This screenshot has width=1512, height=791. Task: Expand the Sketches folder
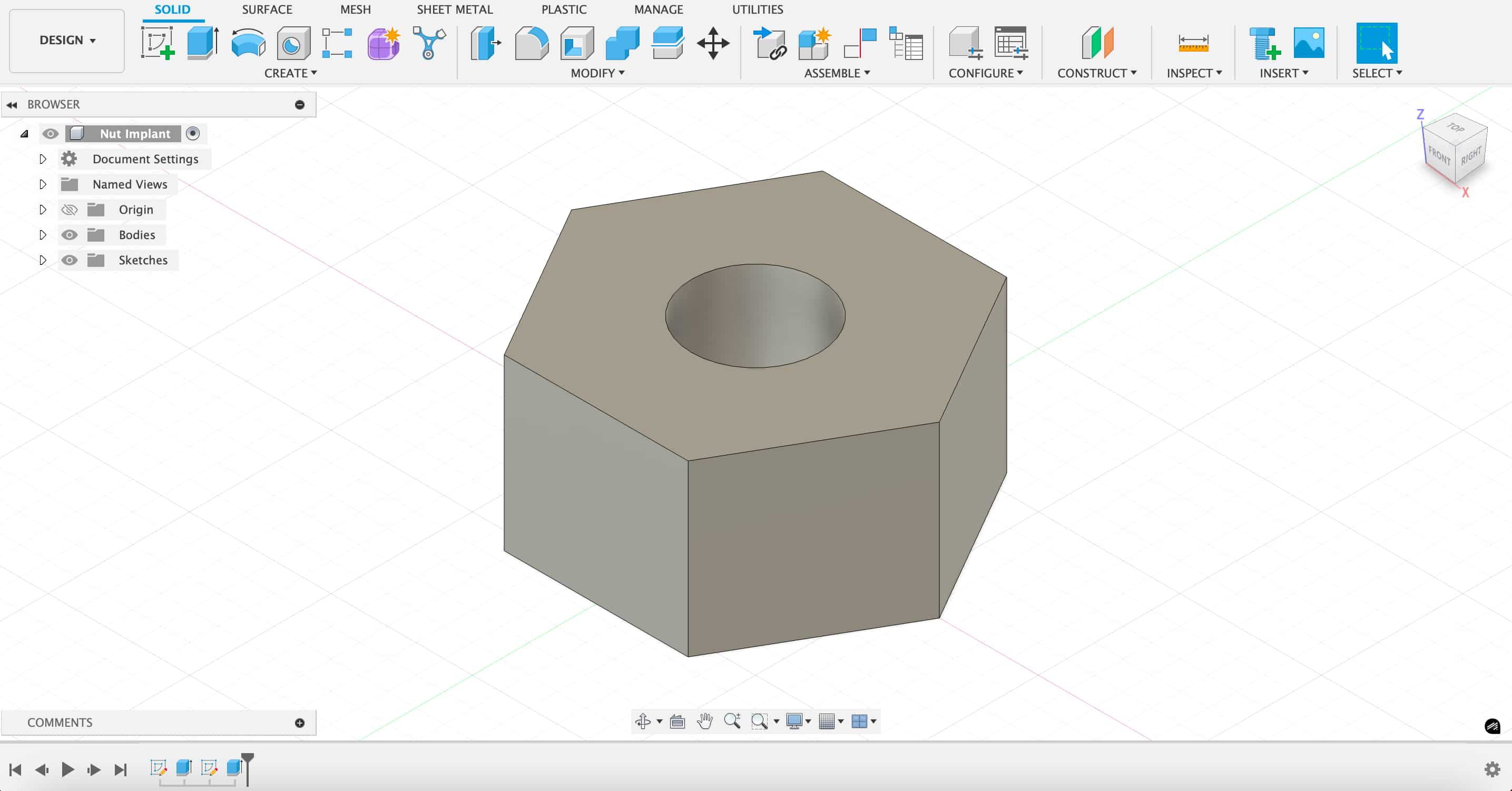coord(42,260)
